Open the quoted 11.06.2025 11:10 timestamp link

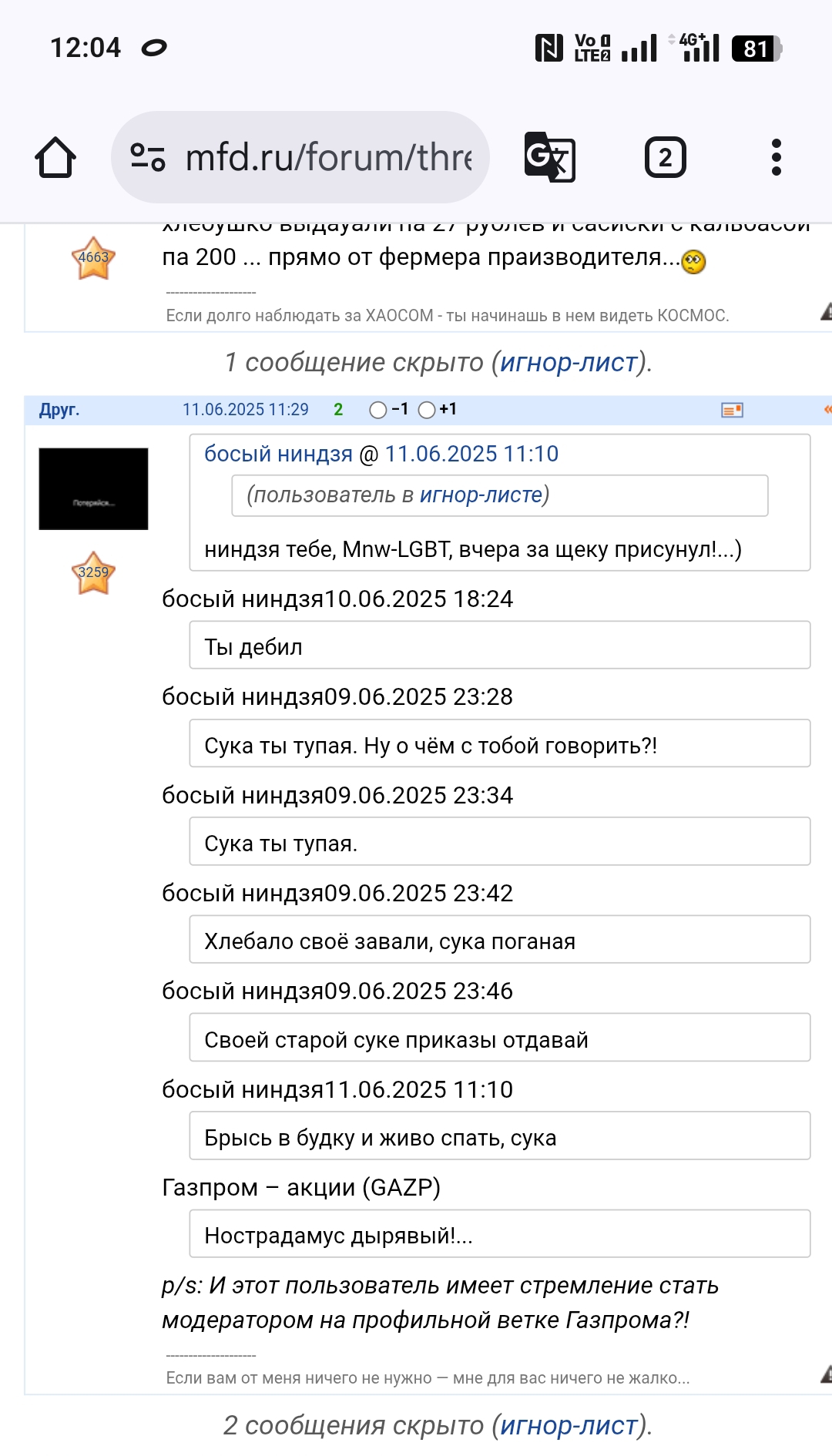point(471,454)
